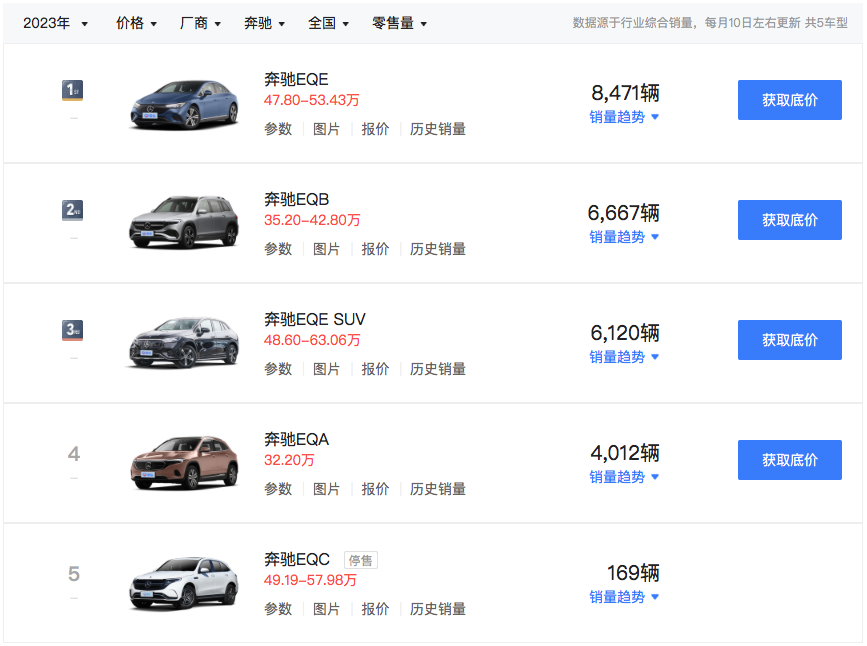Click the 3rd place rank badge icon
This screenshot has height=646, width=867.
tap(72, 331)
